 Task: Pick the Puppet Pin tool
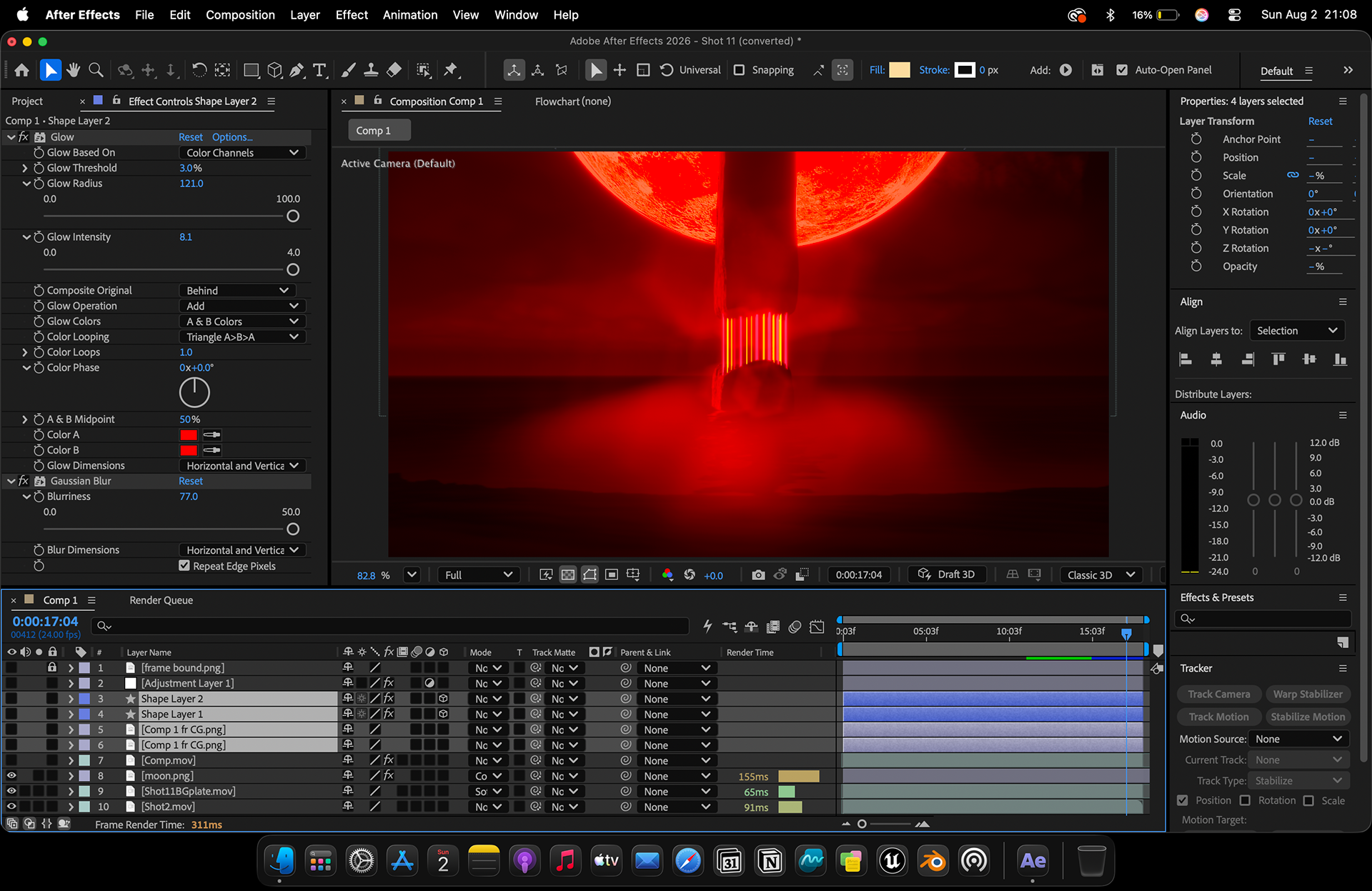tap(451, 70)
